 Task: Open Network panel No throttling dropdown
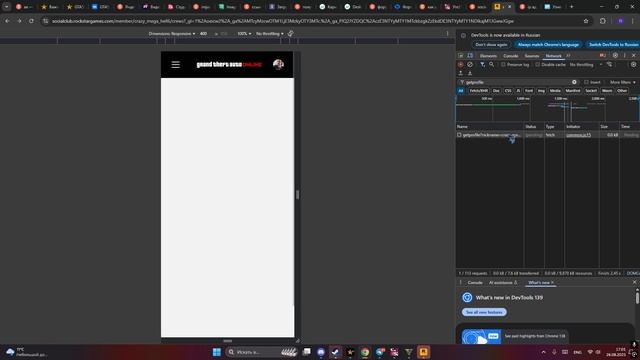coord(586,64)
